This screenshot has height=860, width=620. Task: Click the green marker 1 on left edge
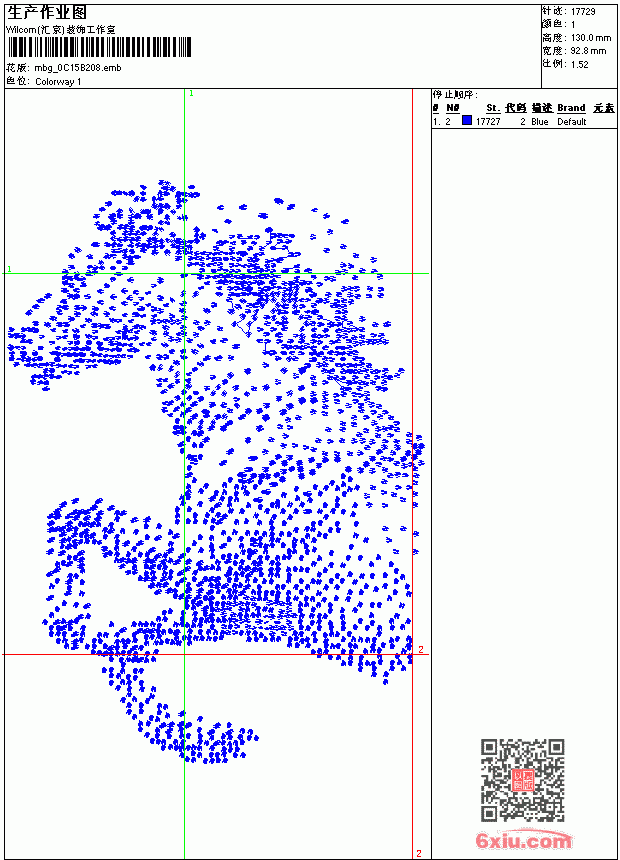click(9, 269)
